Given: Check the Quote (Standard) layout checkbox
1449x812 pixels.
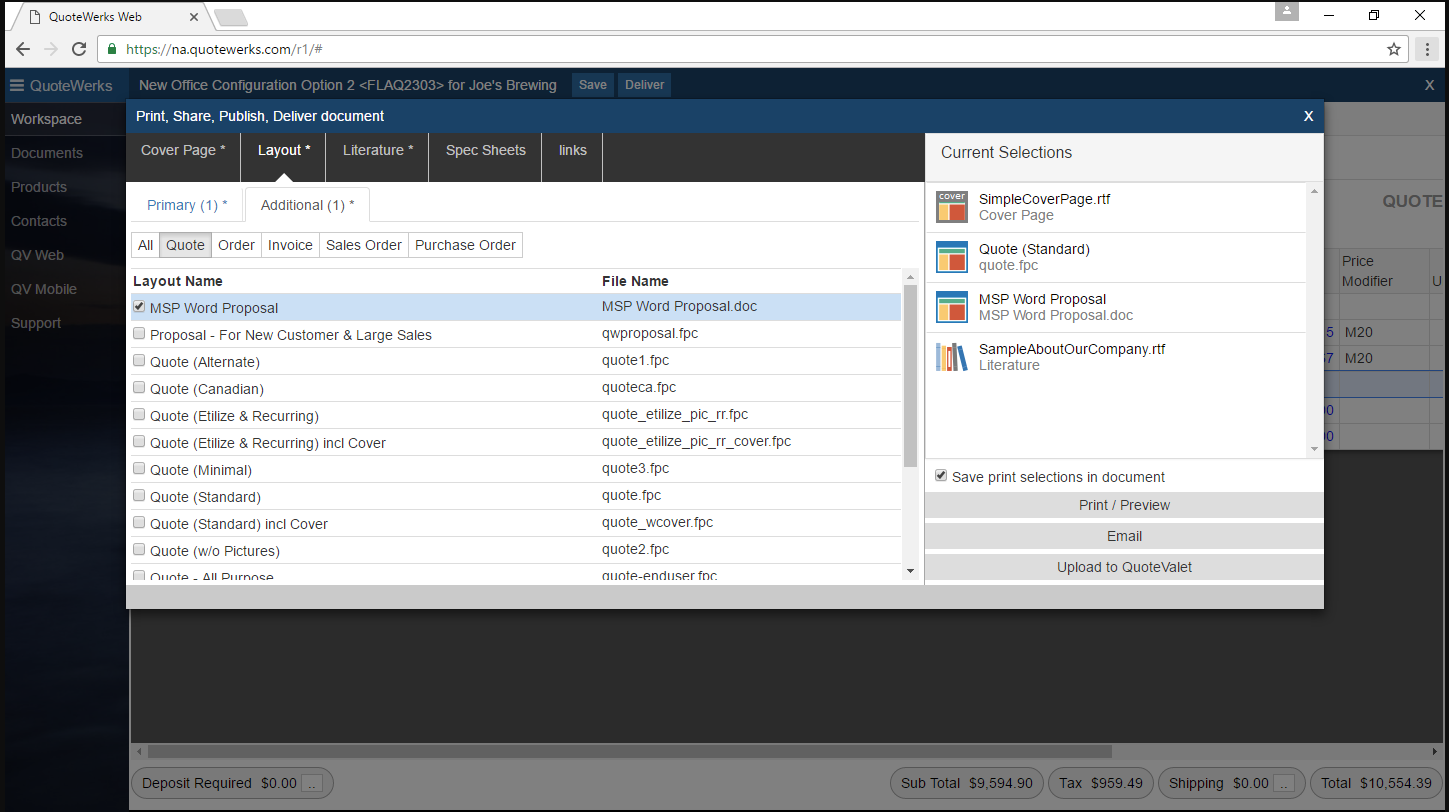Looking at the screenshot, I should click(x=139, y=496).
